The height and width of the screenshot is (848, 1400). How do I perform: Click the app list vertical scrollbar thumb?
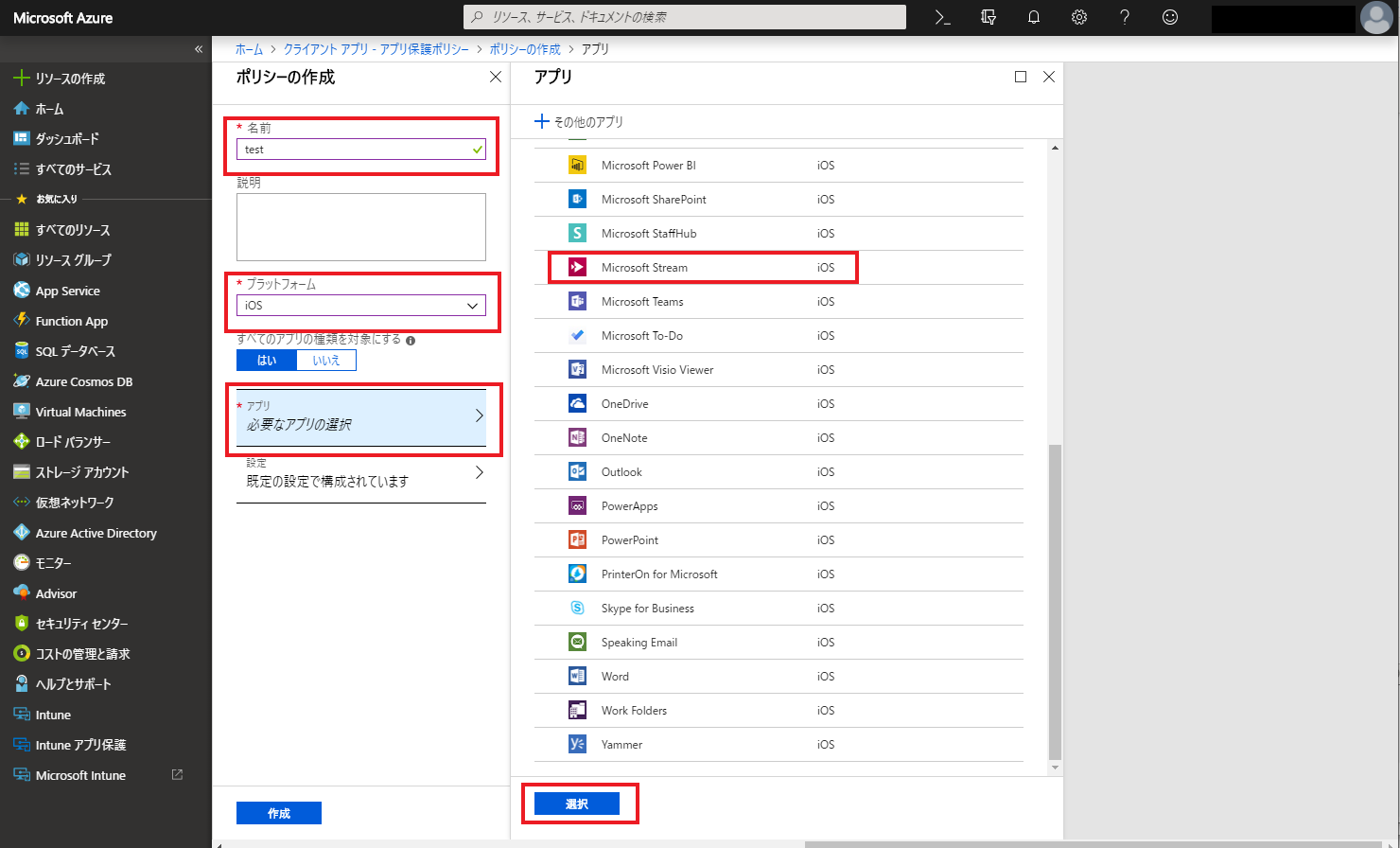click(1056, 602)
